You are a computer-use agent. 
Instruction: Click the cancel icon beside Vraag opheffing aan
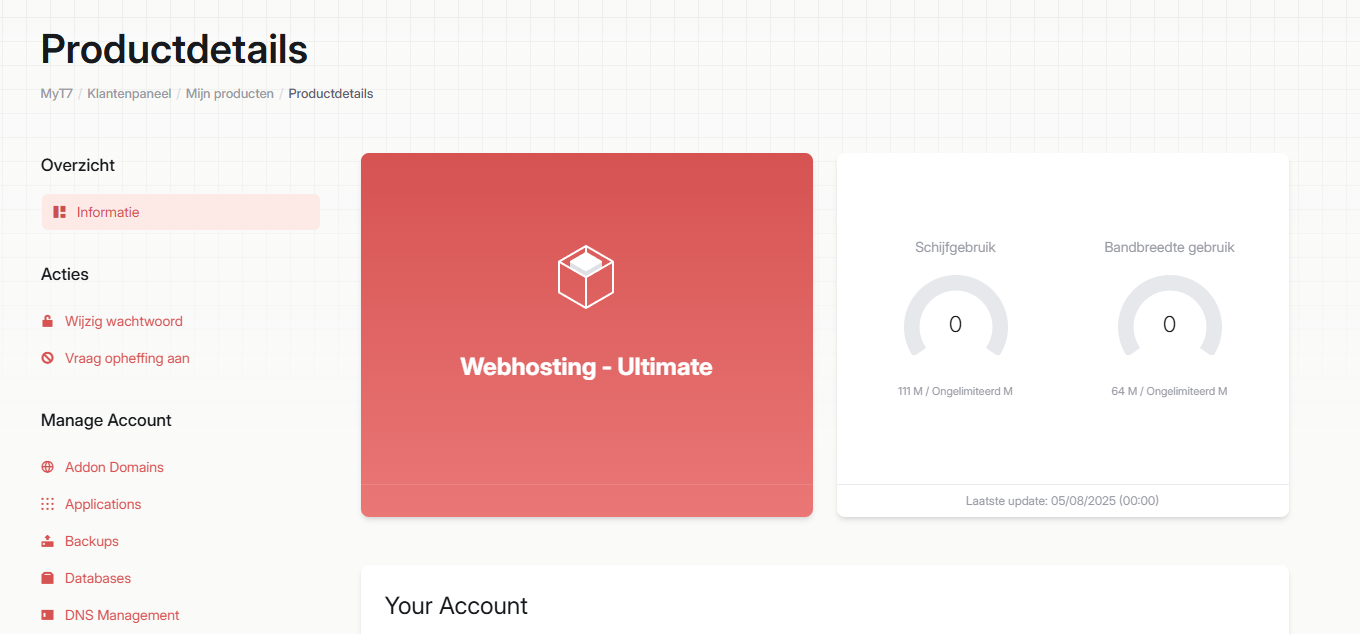[x=47, y=358]
